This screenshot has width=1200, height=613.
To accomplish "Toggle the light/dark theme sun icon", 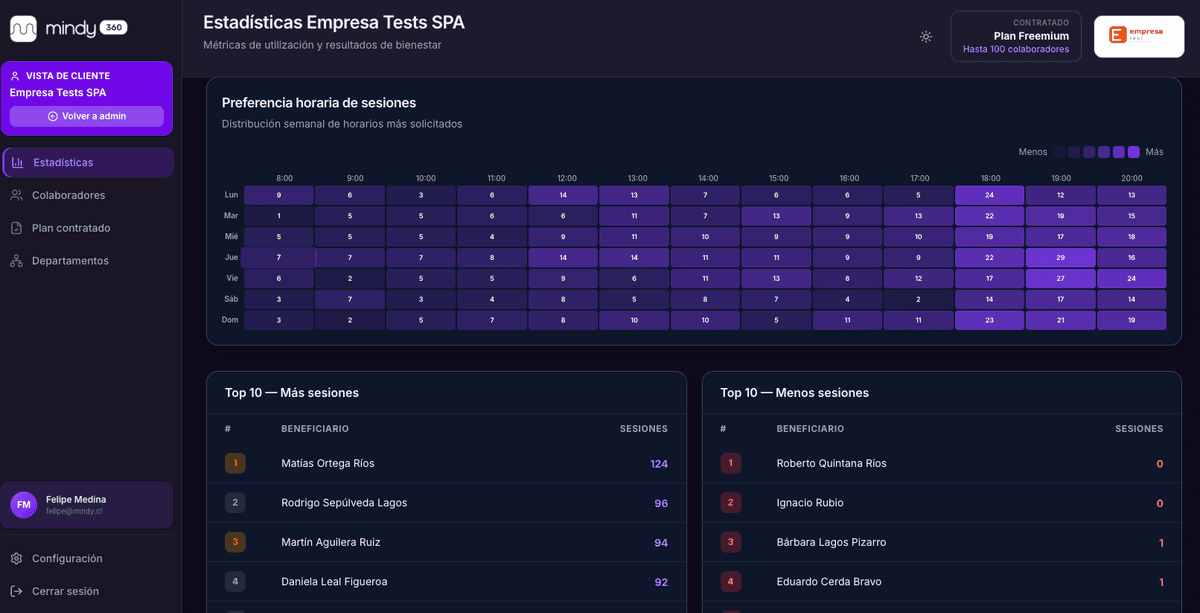I will (x=926, y=37).
